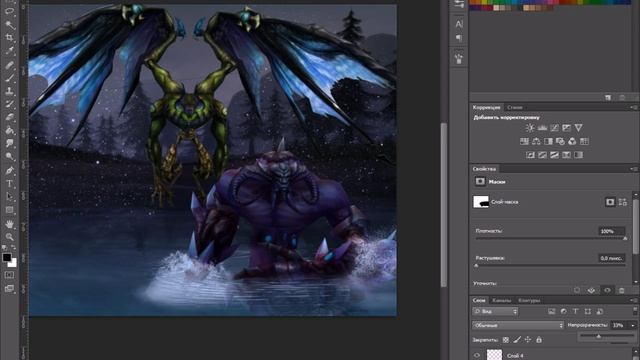This screenshot has width=640, height=360.
Task: Select the History Brush tool
Action: 10,104
